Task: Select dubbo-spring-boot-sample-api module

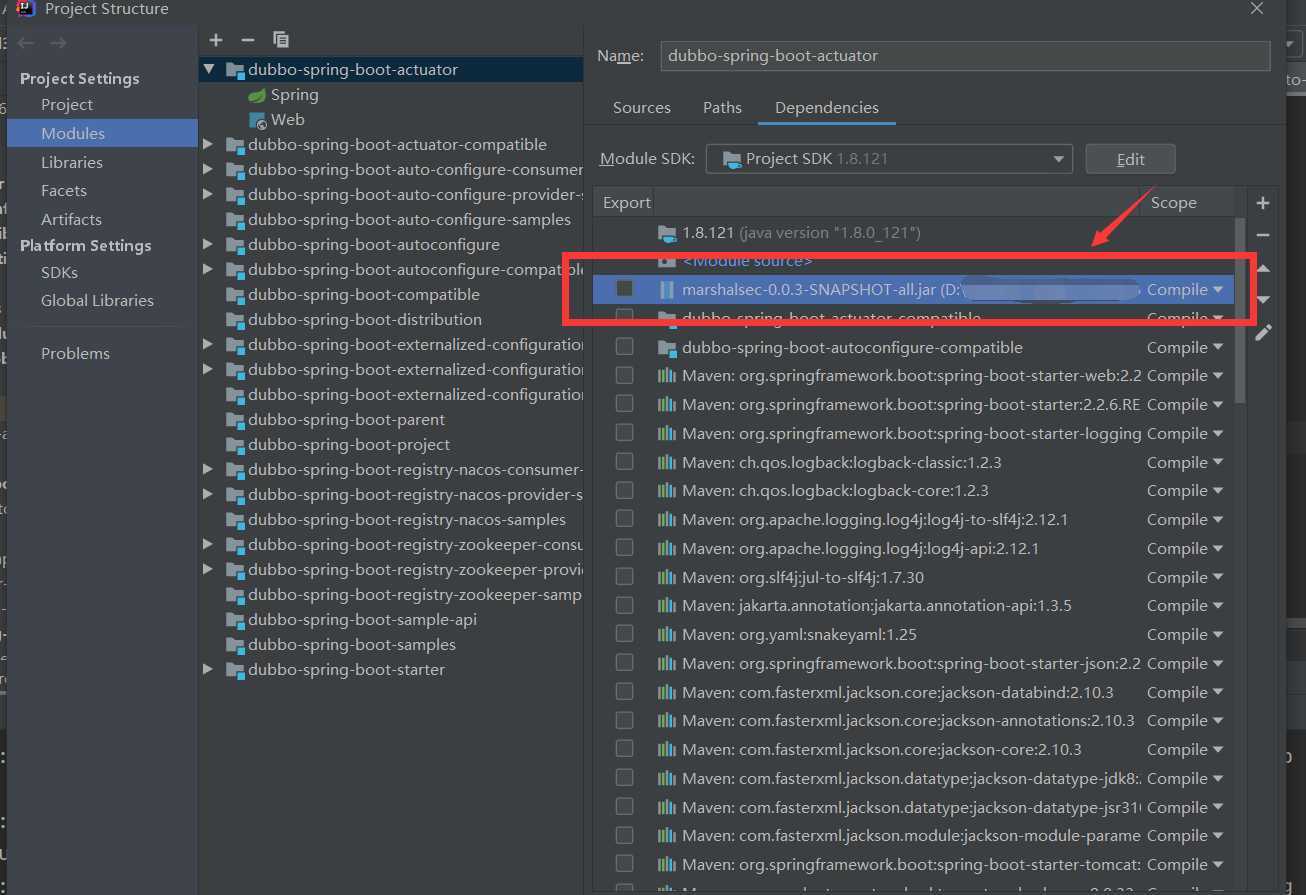Action: coord(362,620)
